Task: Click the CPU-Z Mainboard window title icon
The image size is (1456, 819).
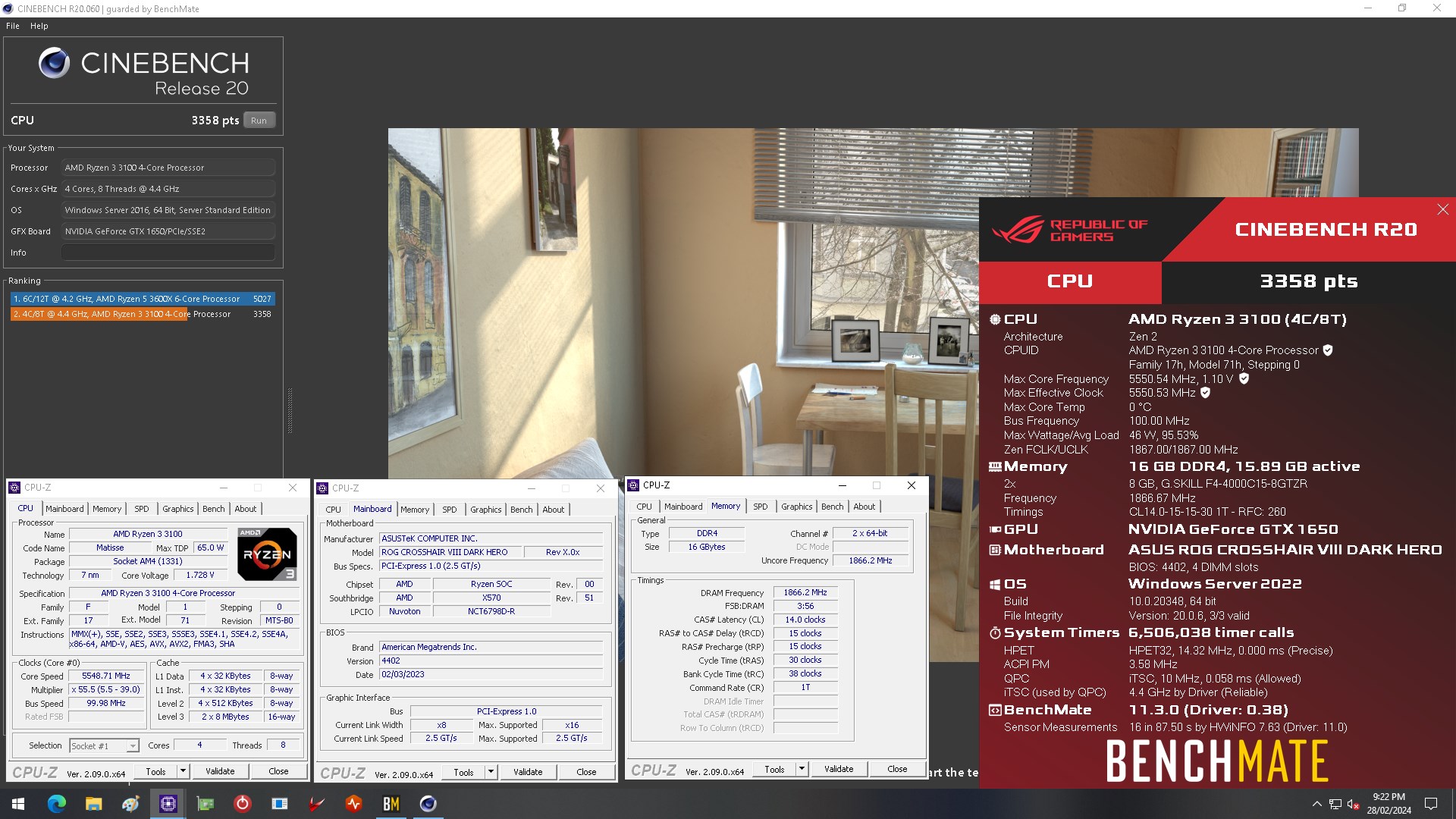Action: point(322,488)
